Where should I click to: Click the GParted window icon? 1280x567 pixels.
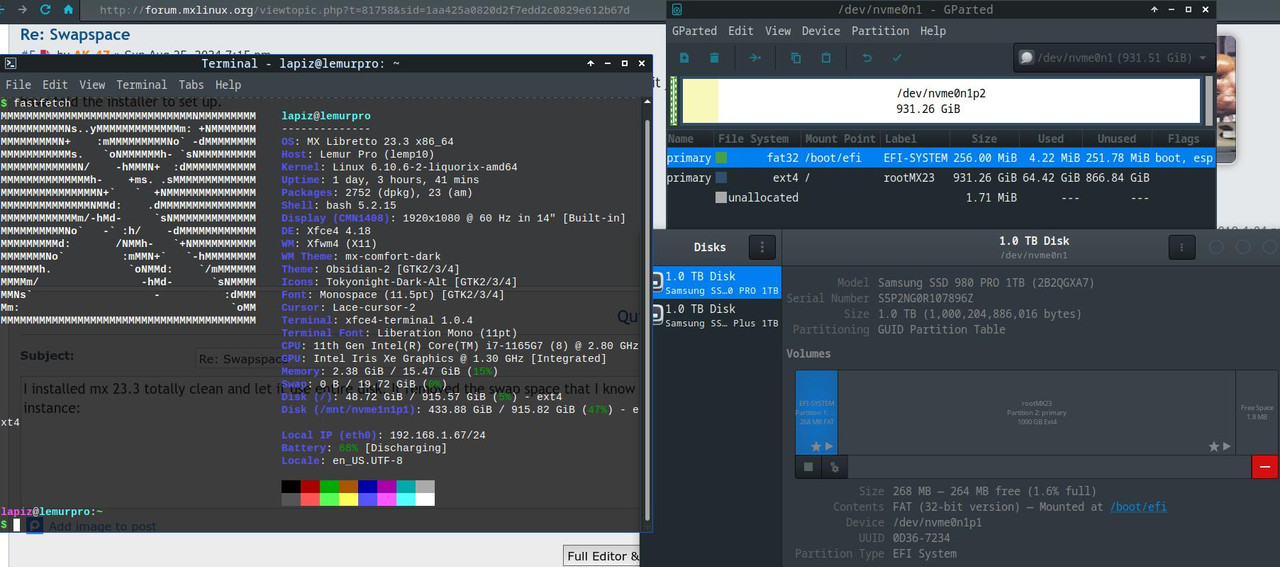[x=678, y=9]
